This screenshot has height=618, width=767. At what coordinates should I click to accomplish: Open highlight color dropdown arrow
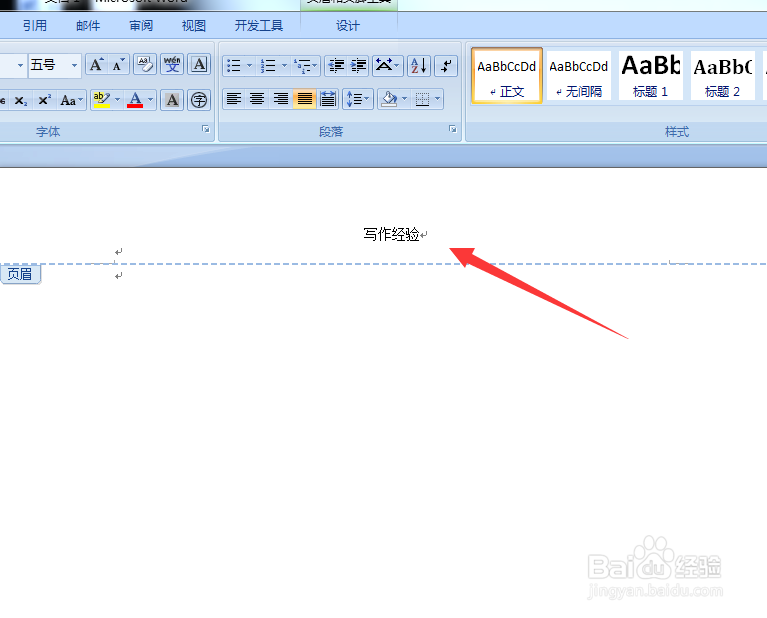click(x=117, y=100)
